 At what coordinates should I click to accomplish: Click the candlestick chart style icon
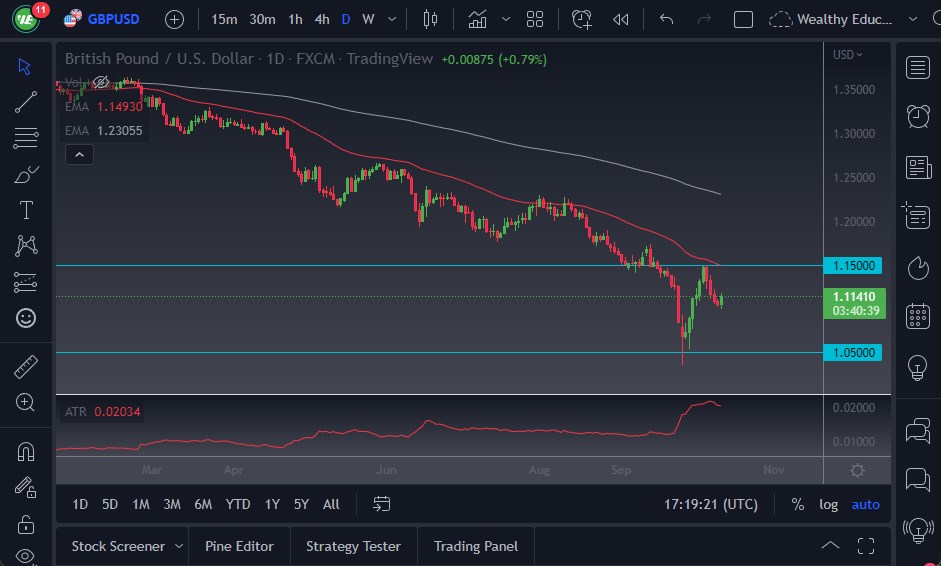click(431, 19)
